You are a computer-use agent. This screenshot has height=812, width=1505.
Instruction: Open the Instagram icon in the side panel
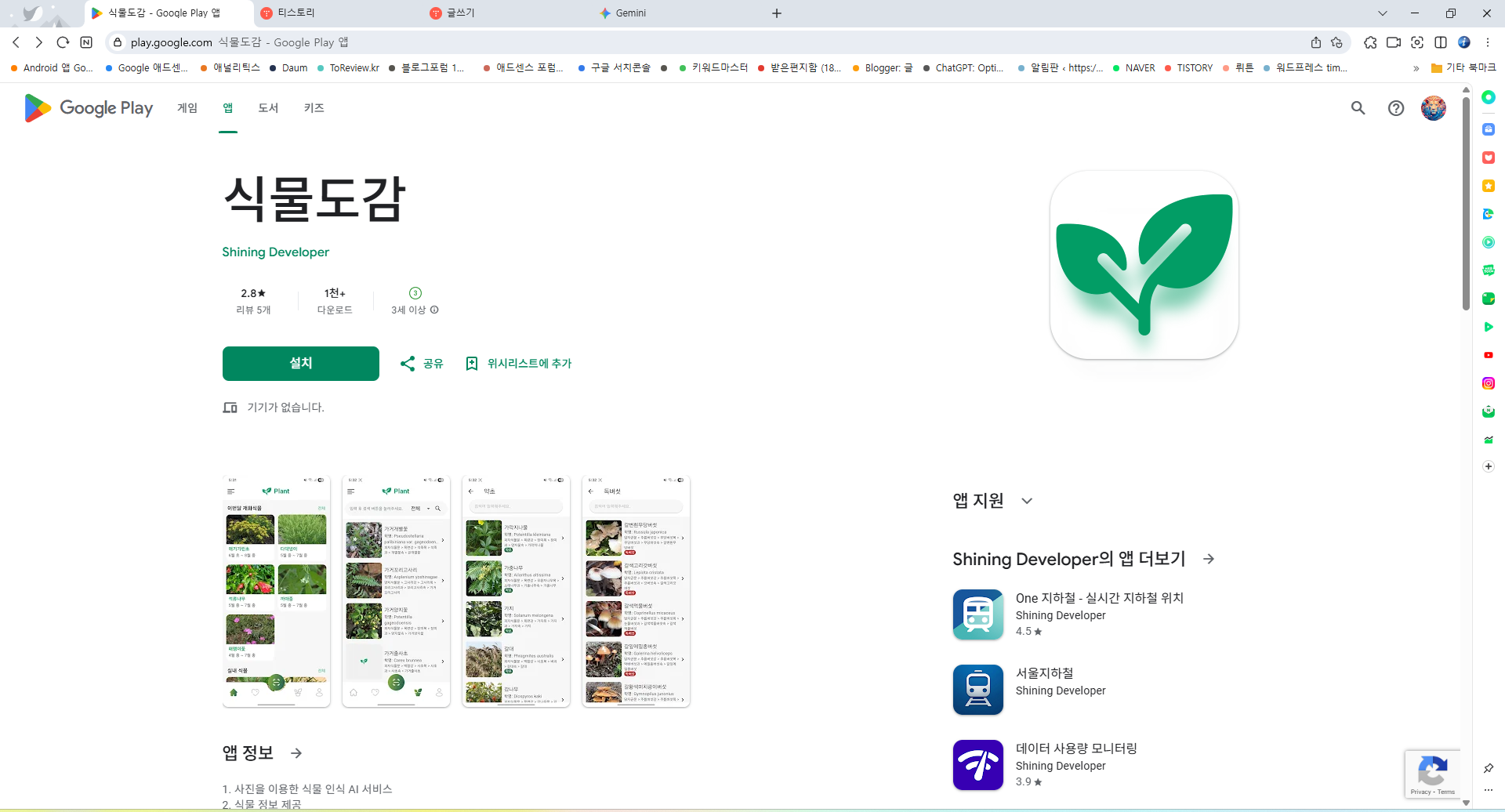point(1489,383)
